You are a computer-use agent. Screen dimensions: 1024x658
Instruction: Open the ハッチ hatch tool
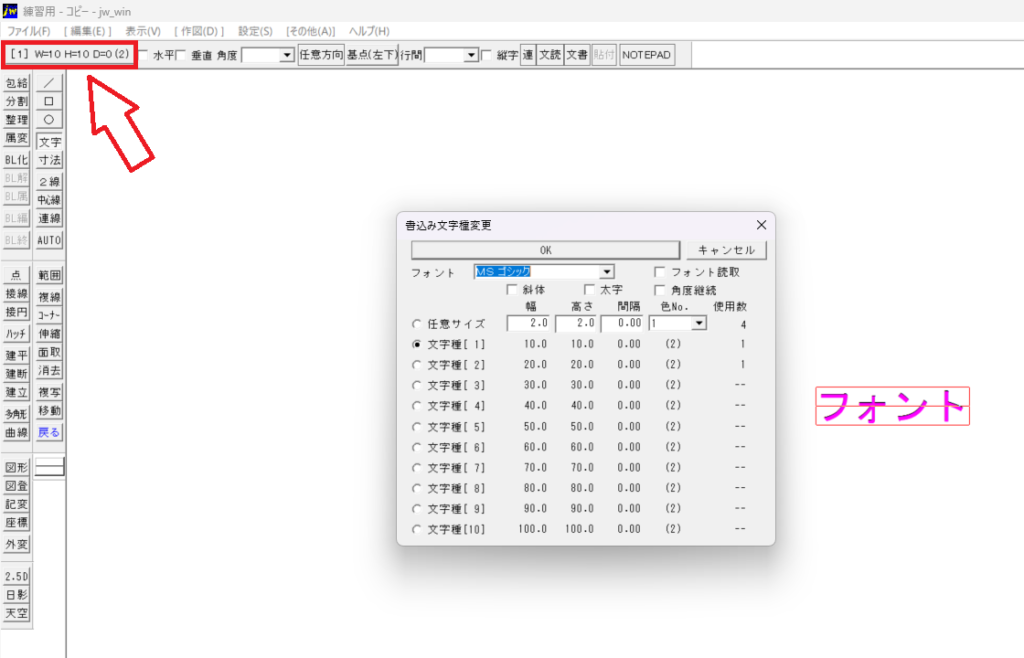16,333
